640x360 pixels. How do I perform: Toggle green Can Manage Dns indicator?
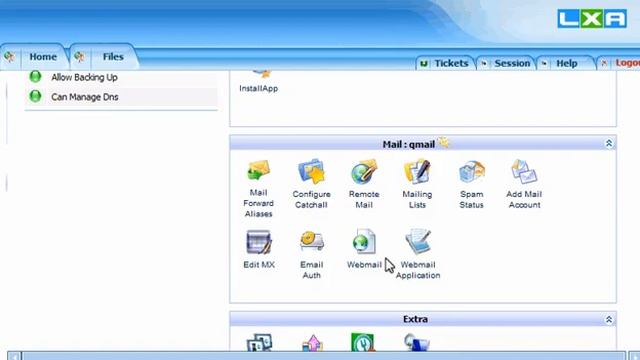pyautogui.click(x=36, y=96)
